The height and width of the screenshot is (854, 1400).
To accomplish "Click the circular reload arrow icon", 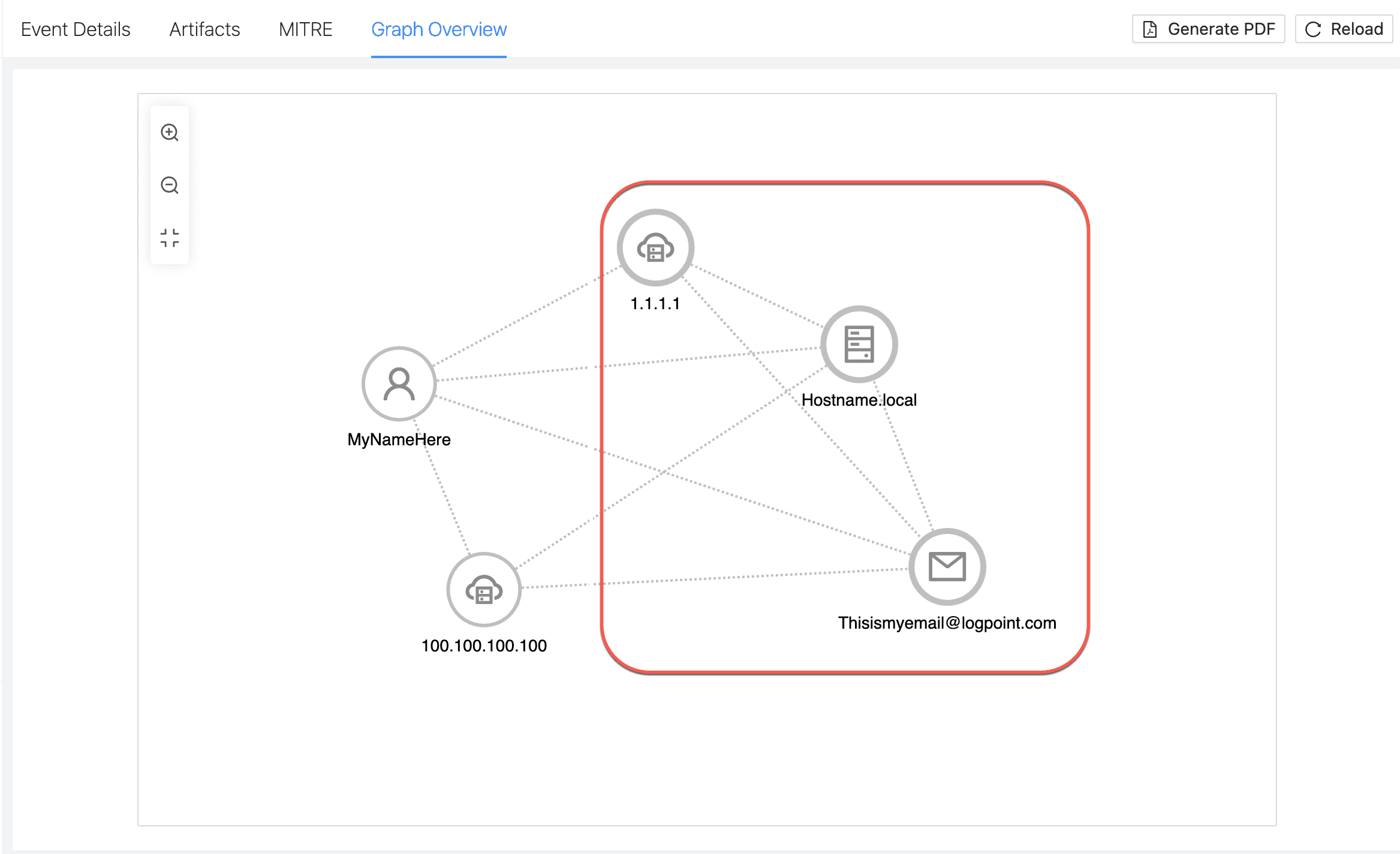I will (1313, 29).
